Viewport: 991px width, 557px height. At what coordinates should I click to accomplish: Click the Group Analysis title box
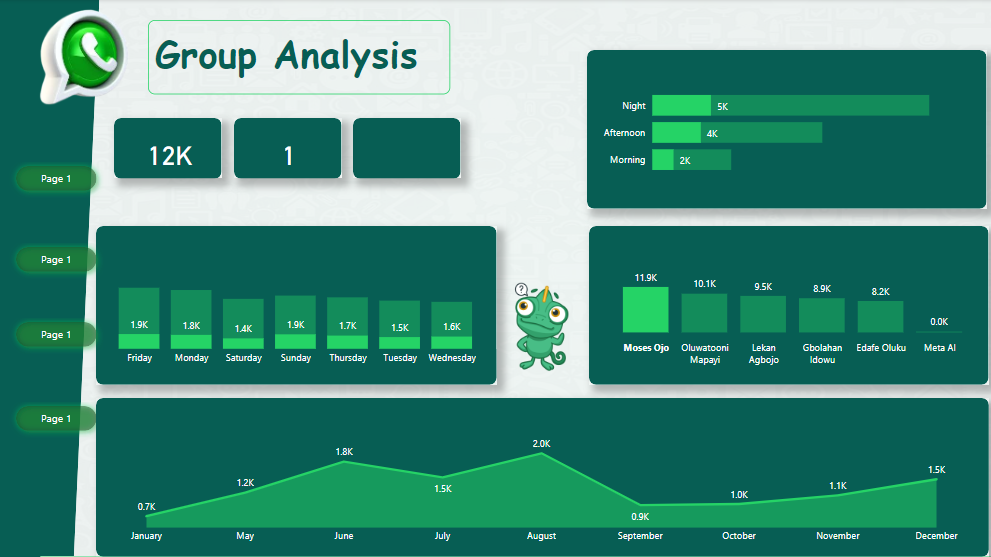298,57
